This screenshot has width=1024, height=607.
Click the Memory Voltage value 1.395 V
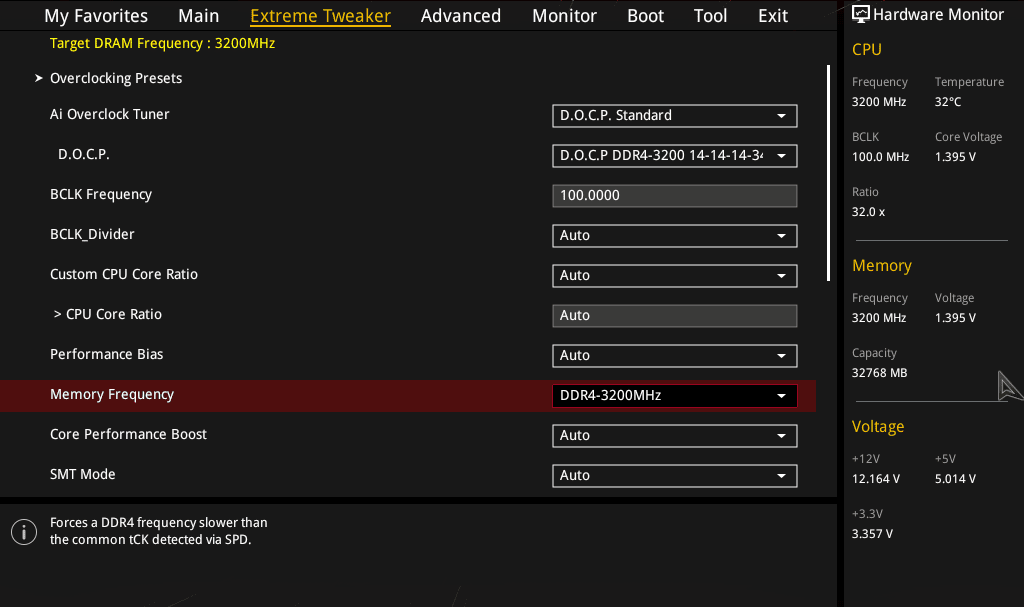(x=955, y=318)
